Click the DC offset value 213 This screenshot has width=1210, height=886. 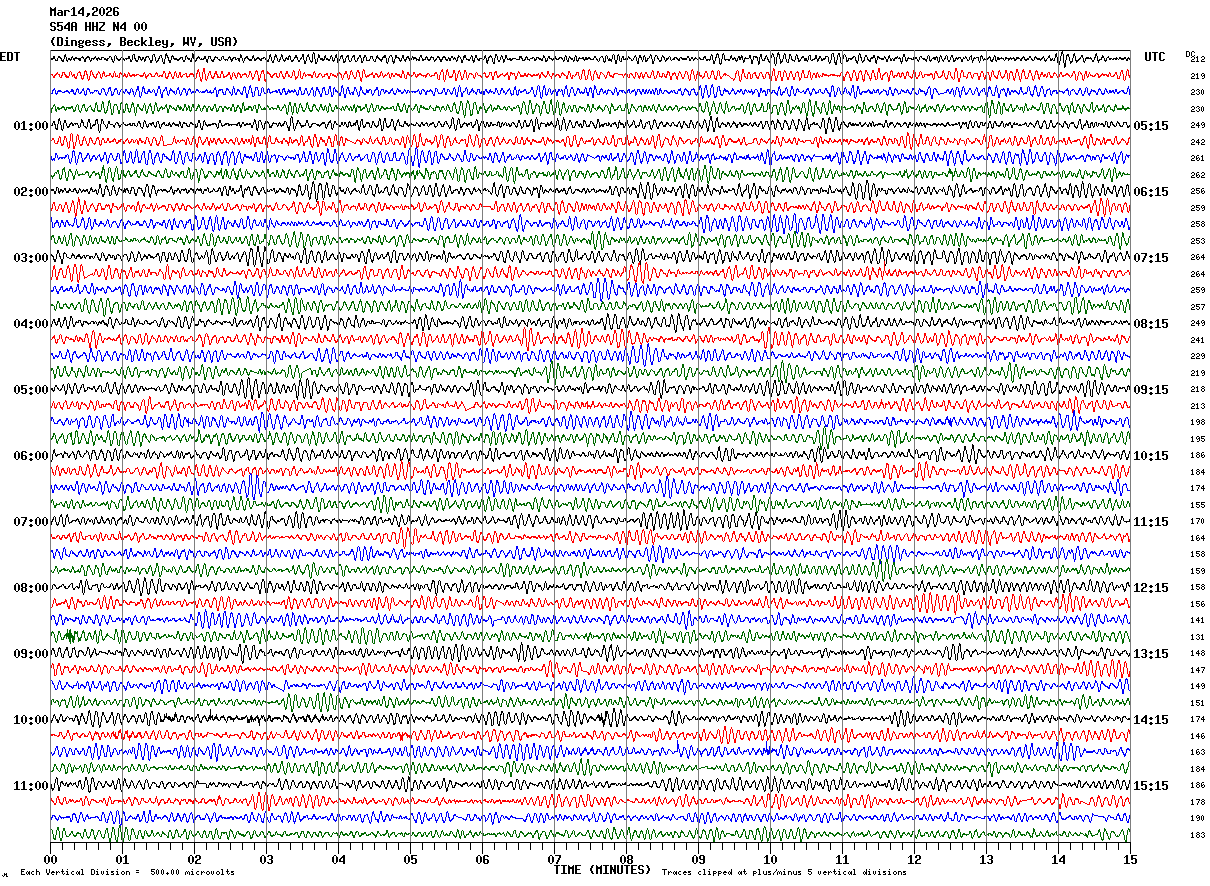(1197, 406)
